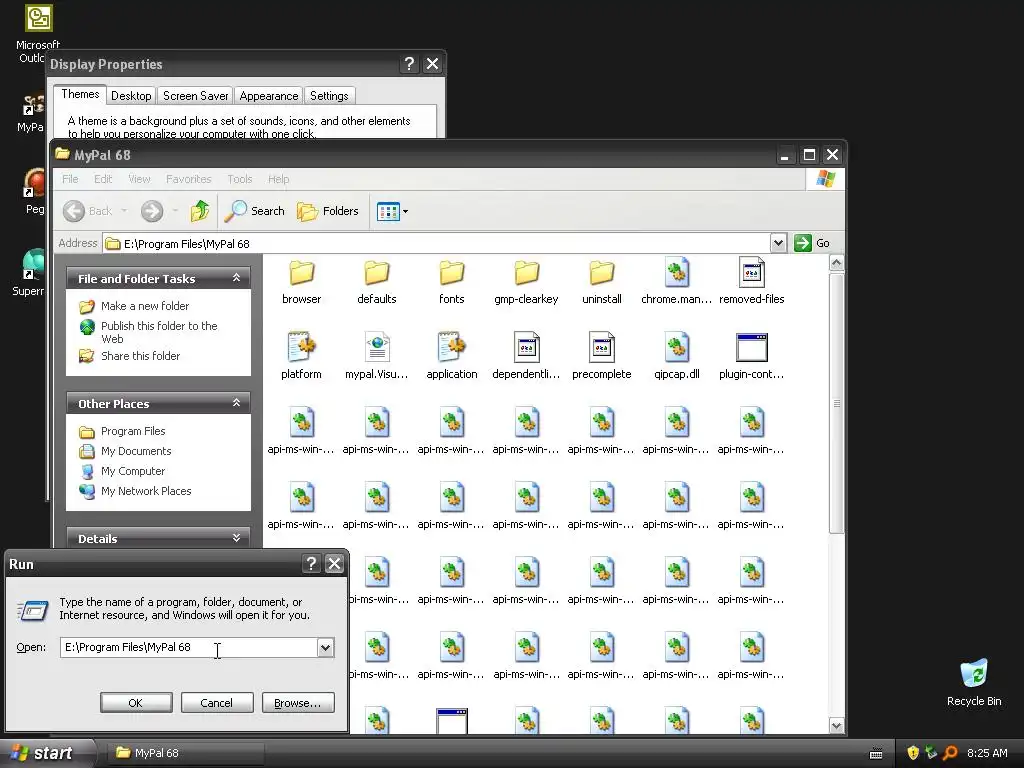The width and height of the screenshot is (1024, 768).
Task: Click the safely remove hardware tray icon
Action: (931, 753)
